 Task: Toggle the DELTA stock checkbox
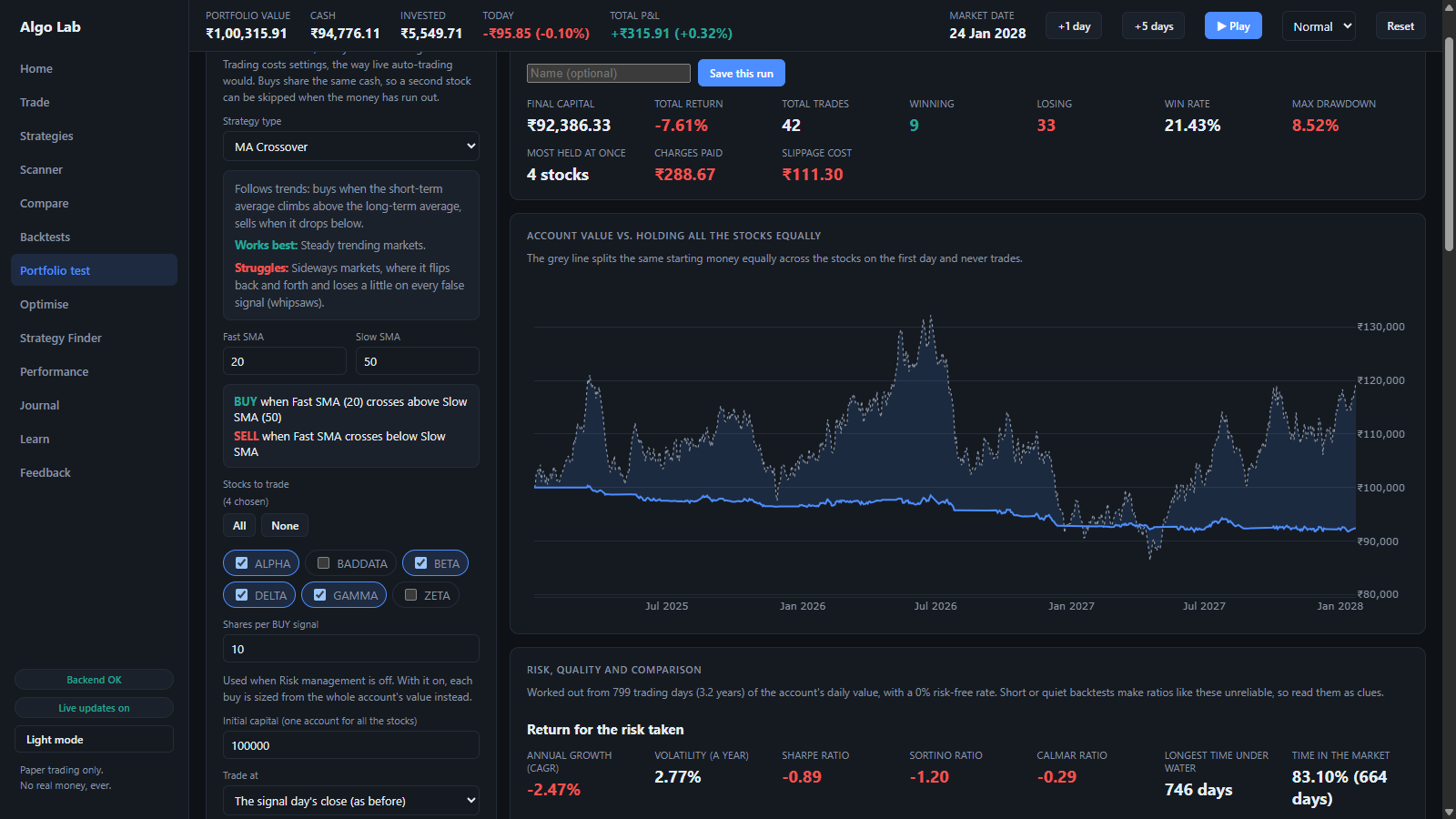click(x=241, y=595)
